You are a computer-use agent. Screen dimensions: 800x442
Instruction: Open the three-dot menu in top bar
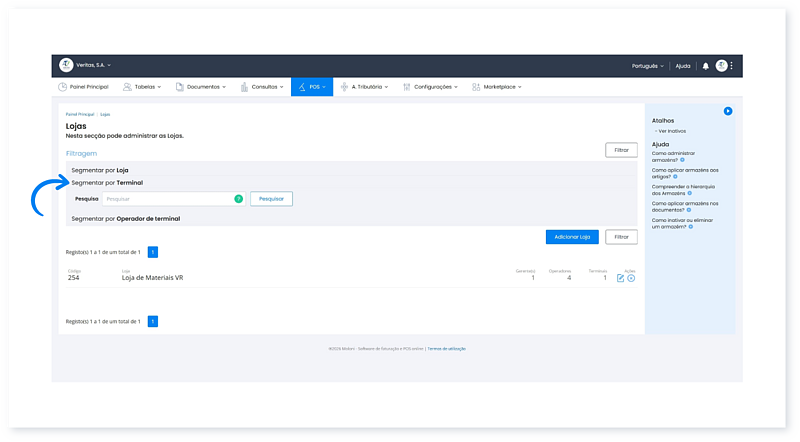pyautogui.click(x=732, y=66)
